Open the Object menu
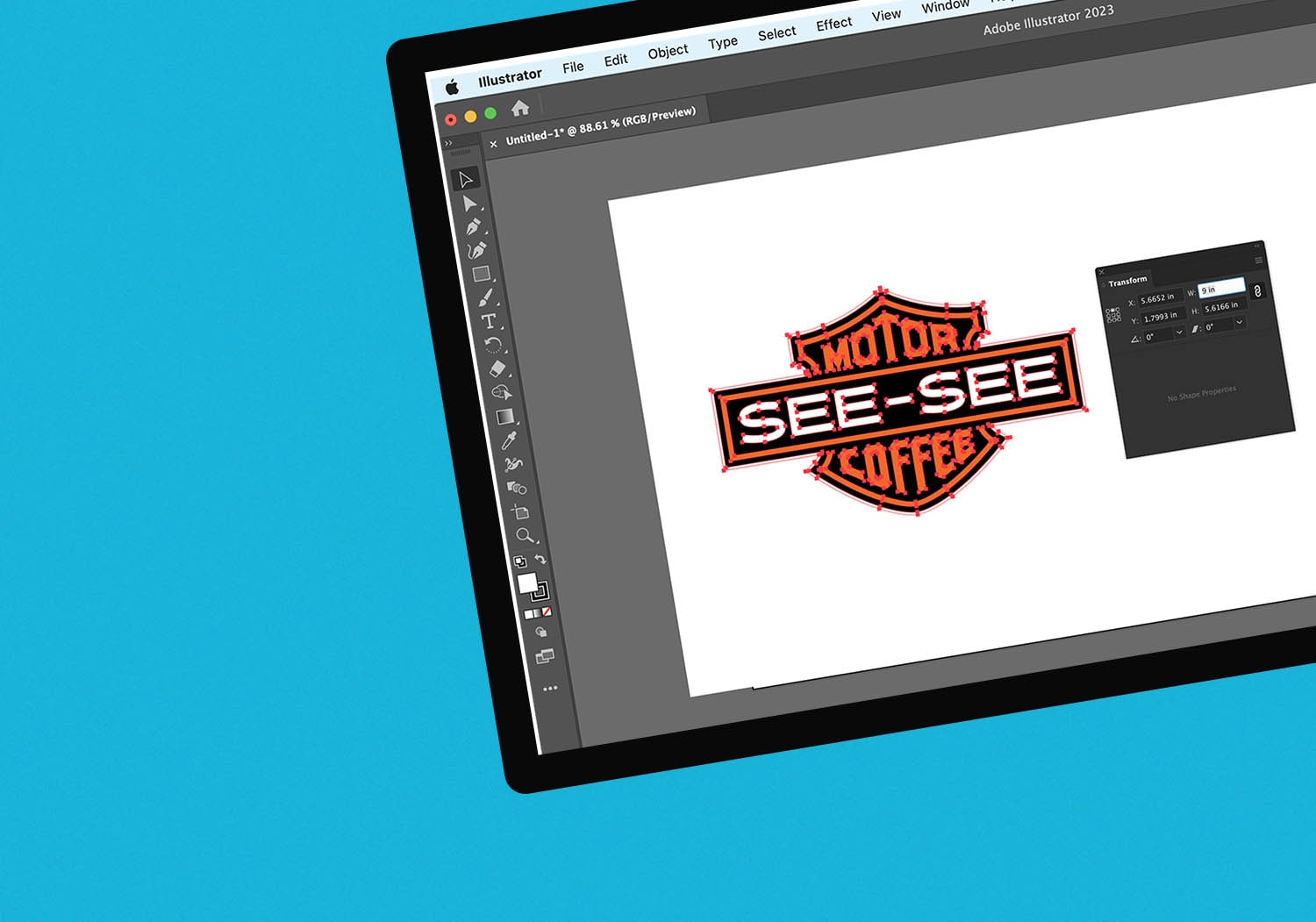 pyautogui.click(x=668, y=51)
